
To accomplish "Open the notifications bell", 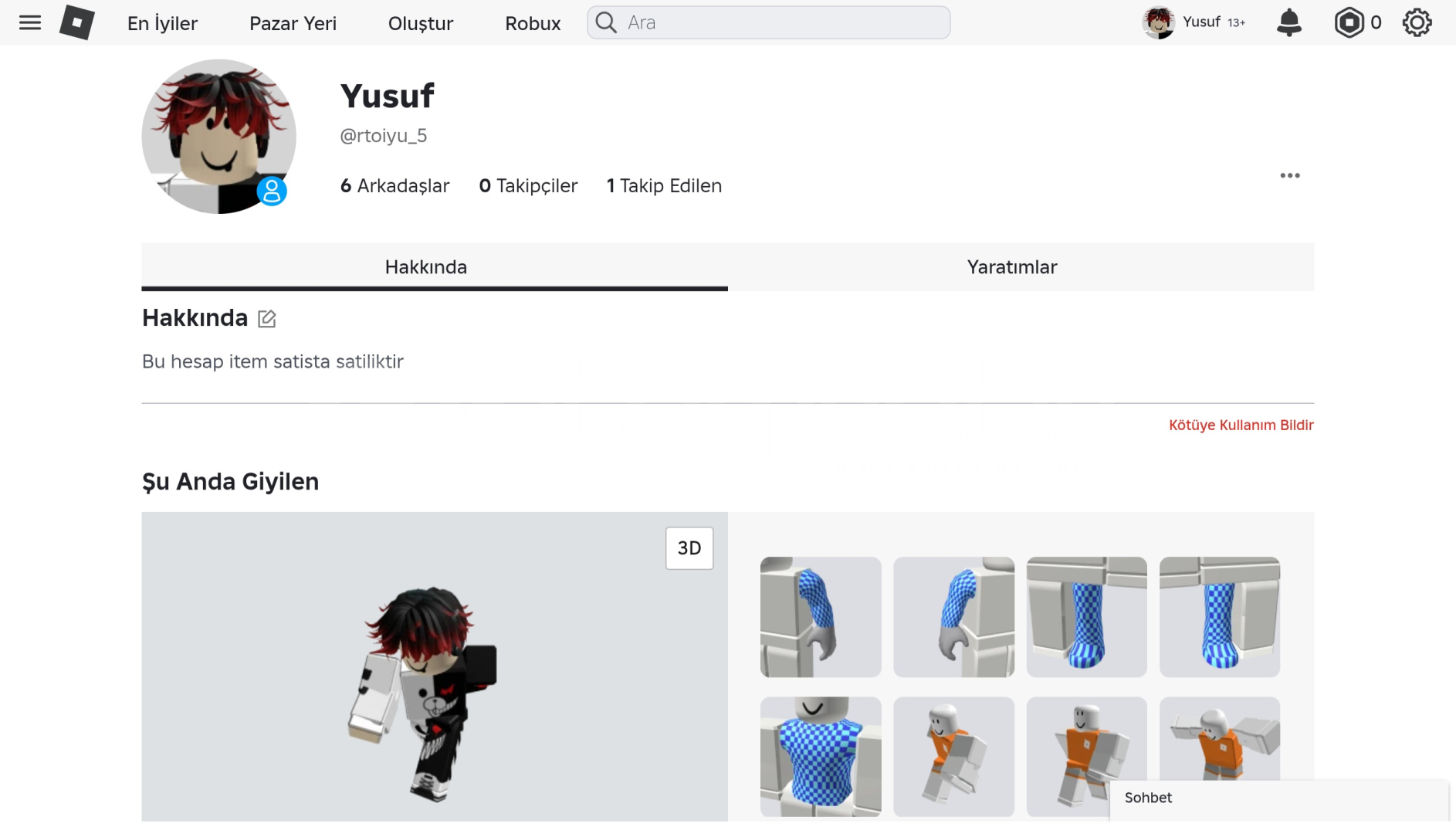I will (1288, 22).
